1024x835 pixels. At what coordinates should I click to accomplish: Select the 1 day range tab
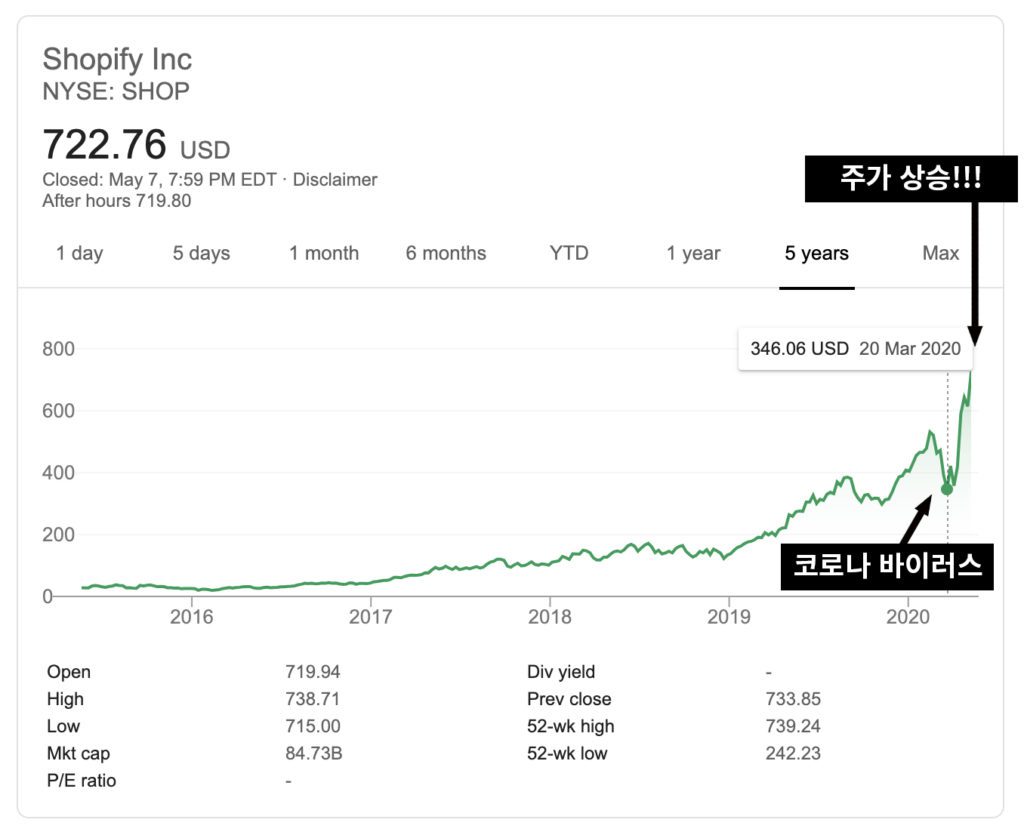(x=79, y=254)
